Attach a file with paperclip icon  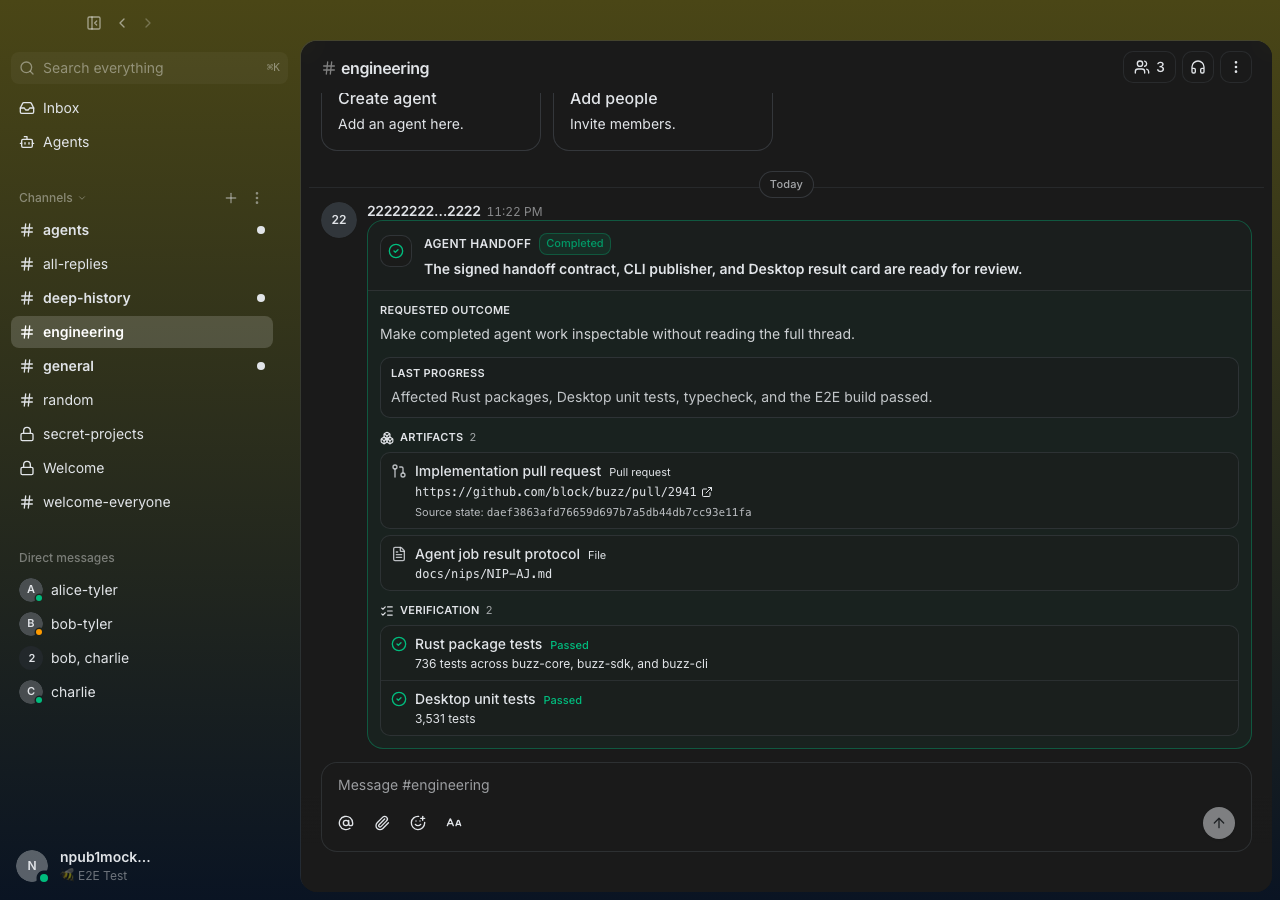pos(382,823)
